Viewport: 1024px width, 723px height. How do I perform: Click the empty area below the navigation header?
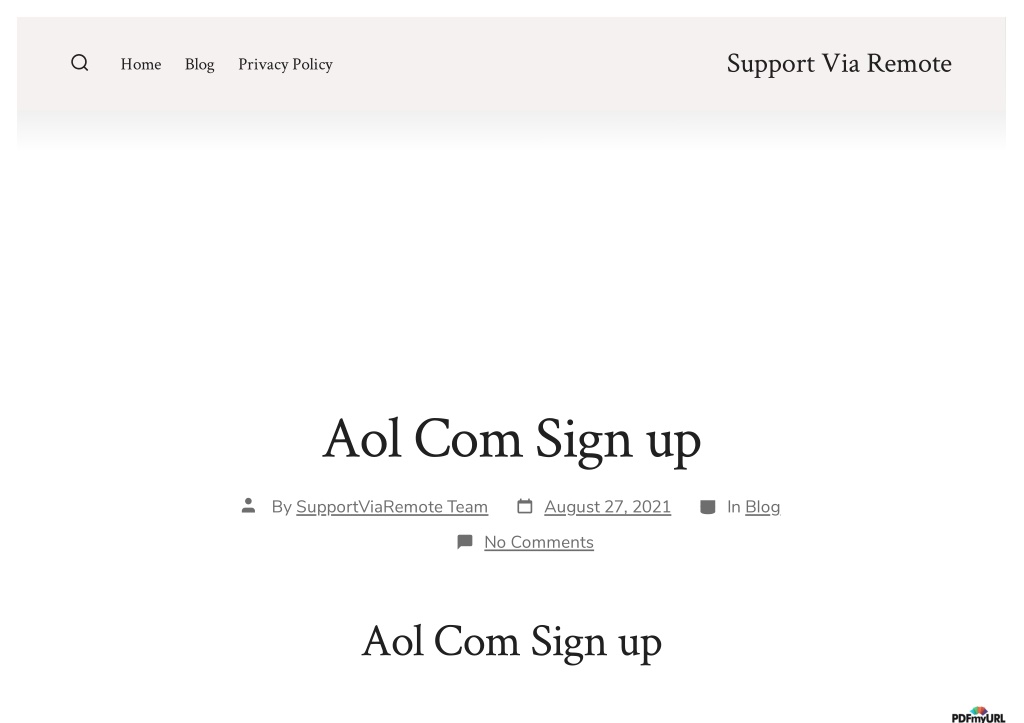click(512, 274)
